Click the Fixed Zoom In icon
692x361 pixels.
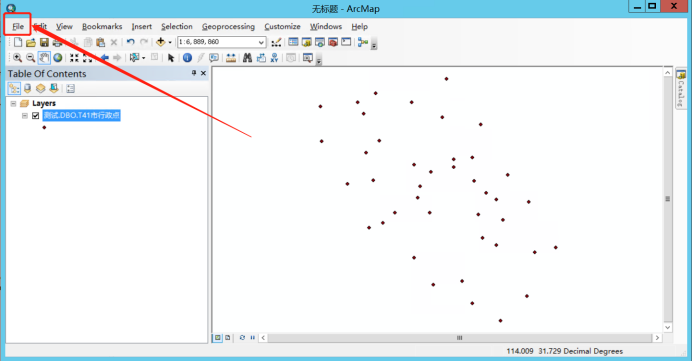pos(74,58)
